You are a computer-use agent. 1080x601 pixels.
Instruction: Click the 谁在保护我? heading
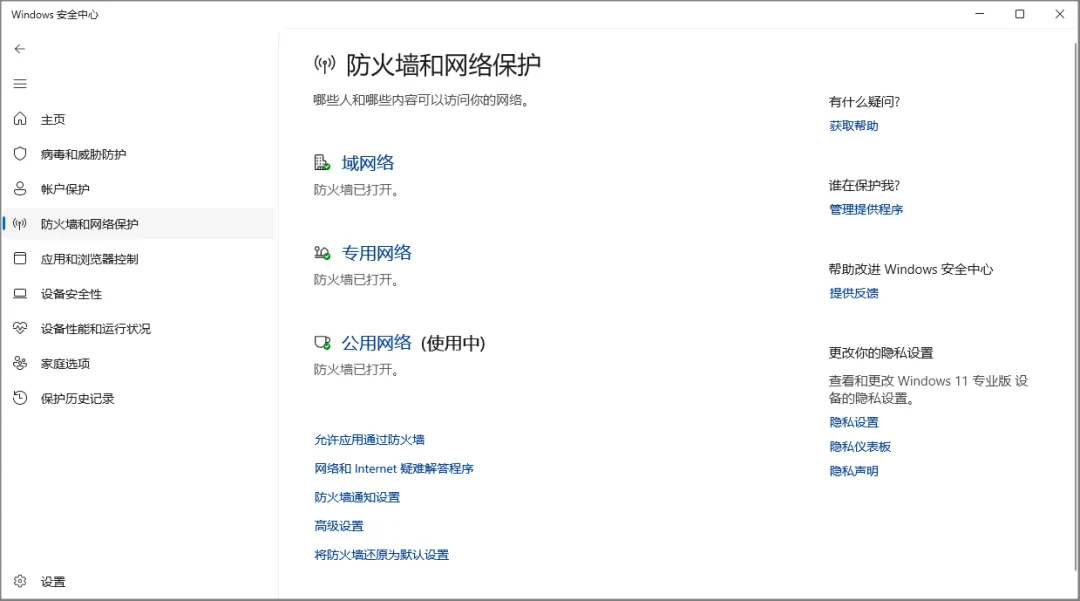864,186
